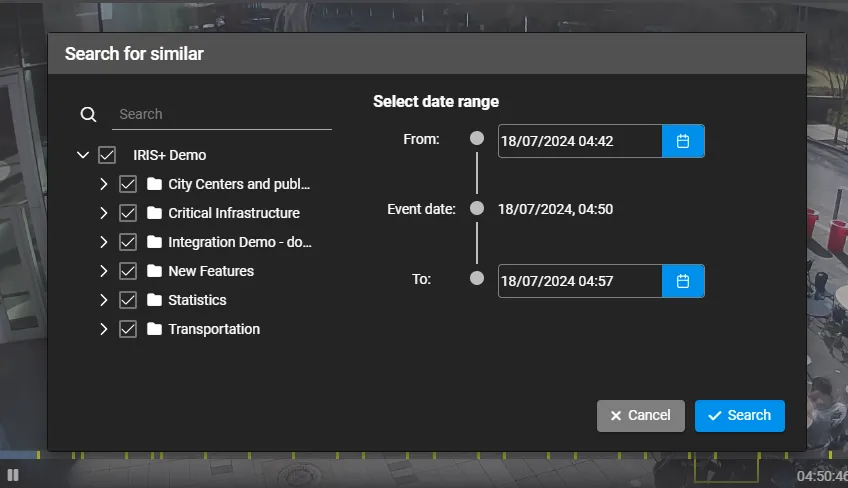Open the calendar picker for the To date
Image resolution: width=848 pixels, height=488 pixels.
coord(683,281)
